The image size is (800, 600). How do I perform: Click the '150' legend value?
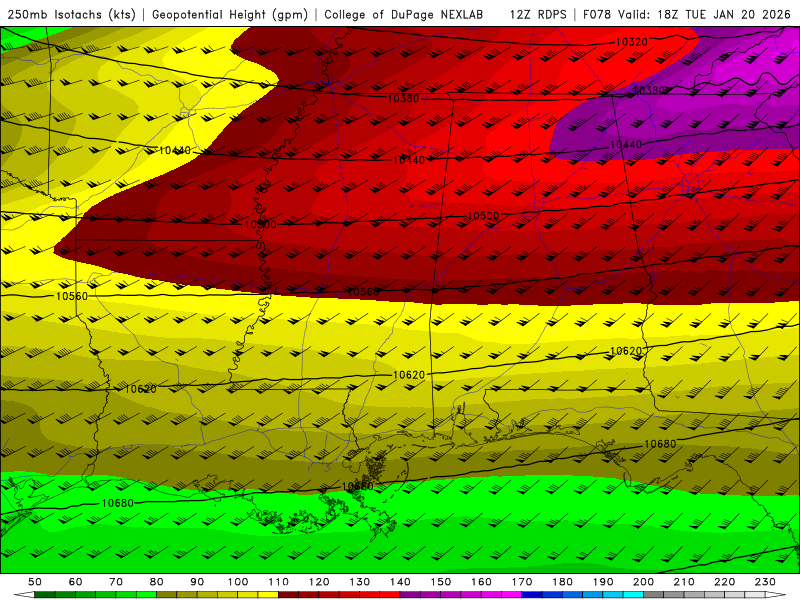click(441, 582)
